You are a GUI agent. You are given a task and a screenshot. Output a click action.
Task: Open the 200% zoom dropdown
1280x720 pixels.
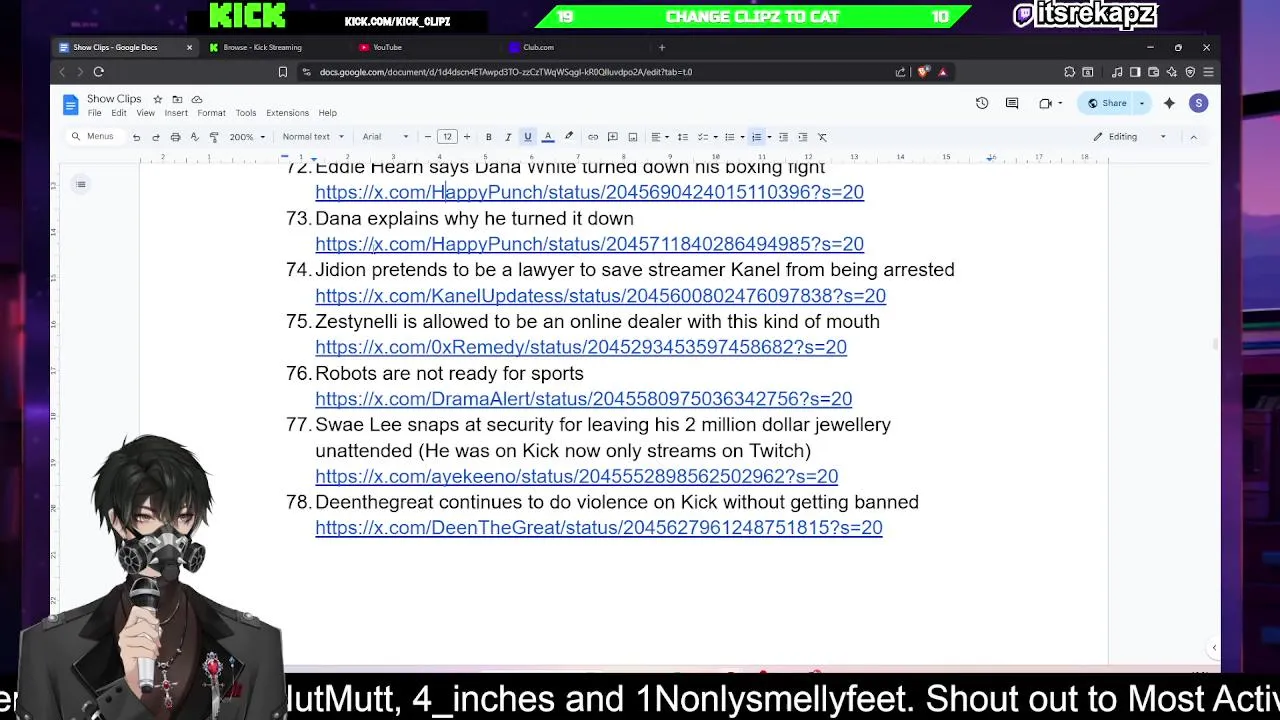point(247,137)
